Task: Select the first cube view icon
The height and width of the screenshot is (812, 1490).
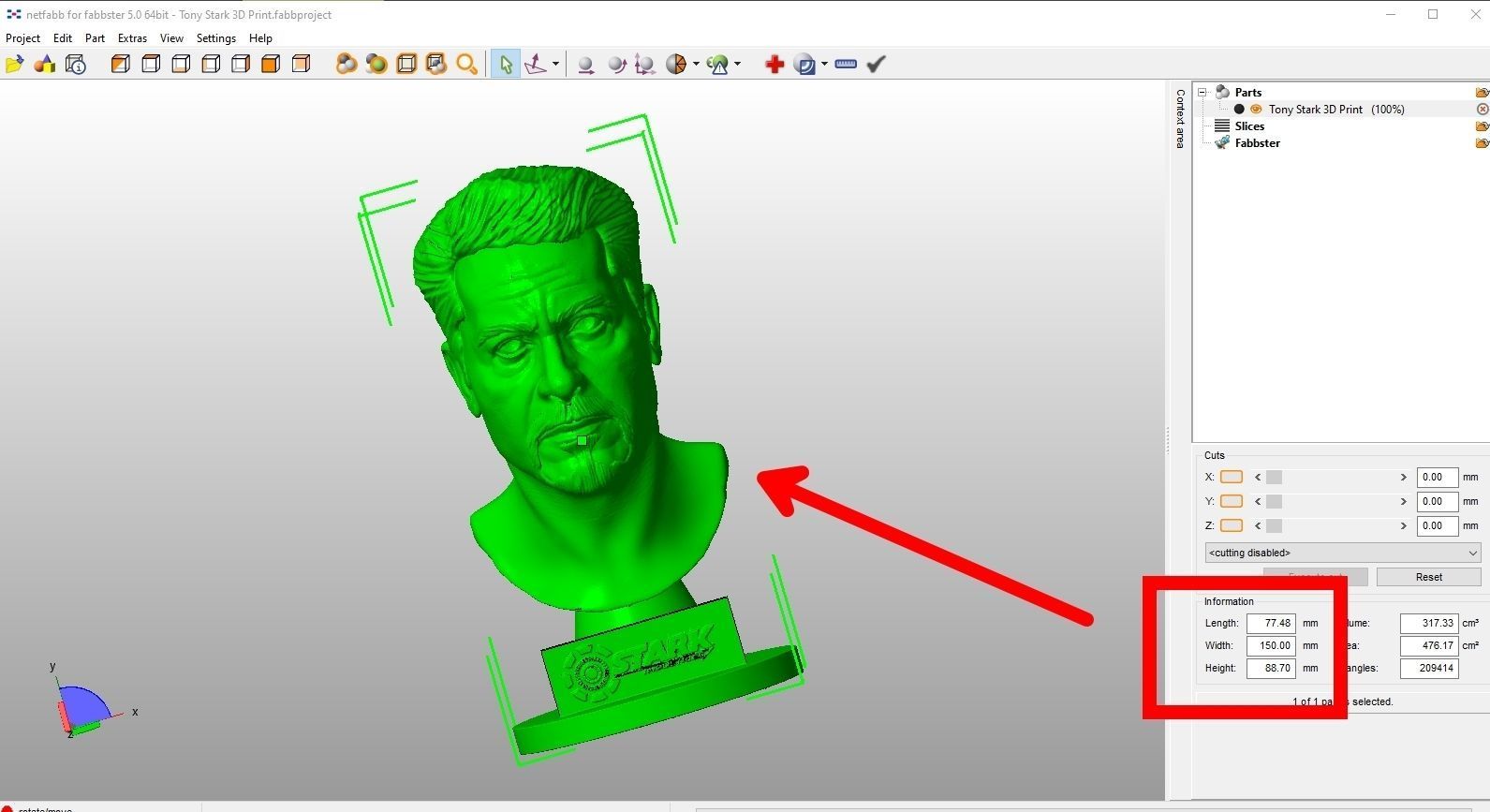Action: point(121,64)
